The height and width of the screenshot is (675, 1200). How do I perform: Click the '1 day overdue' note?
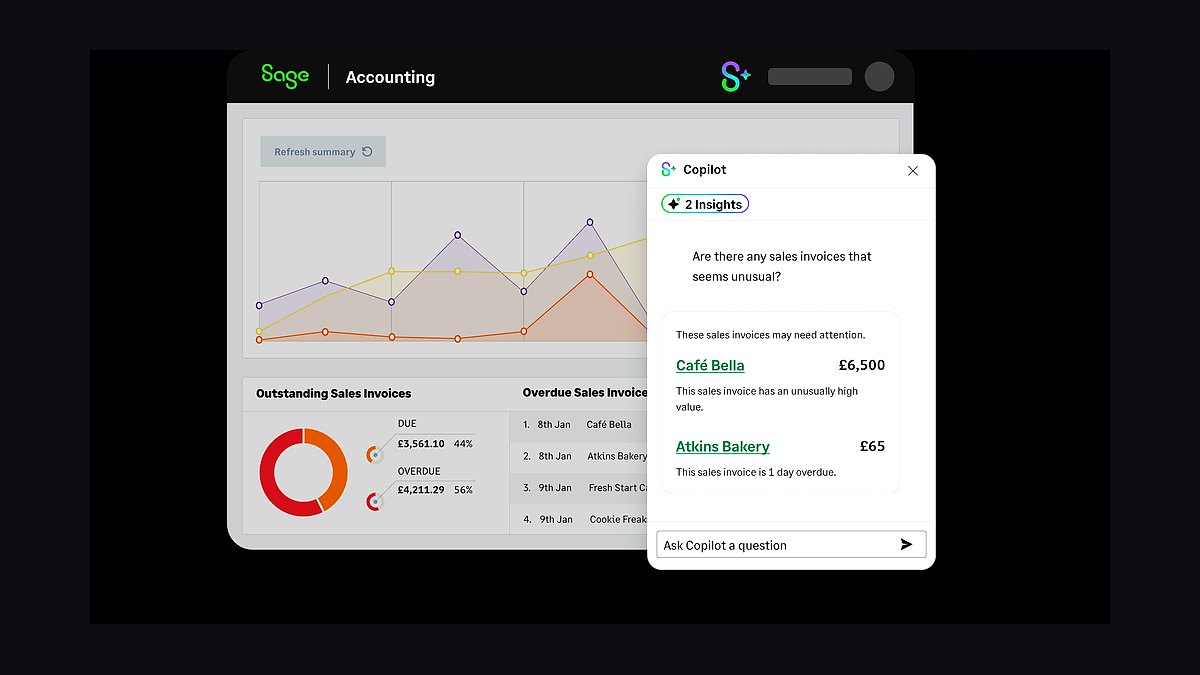click(x=756, y=472)
